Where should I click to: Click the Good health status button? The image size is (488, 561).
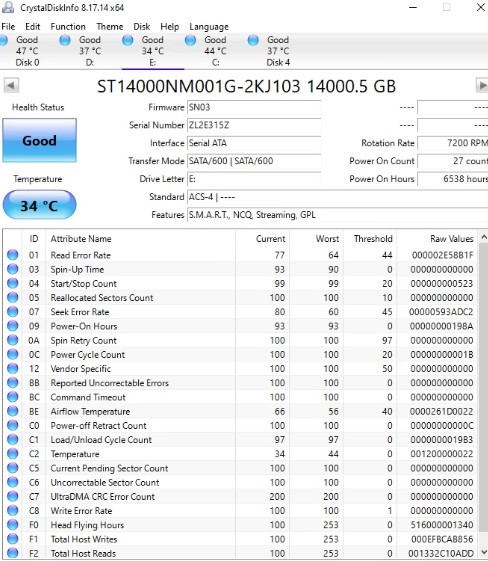click(39, 140)
